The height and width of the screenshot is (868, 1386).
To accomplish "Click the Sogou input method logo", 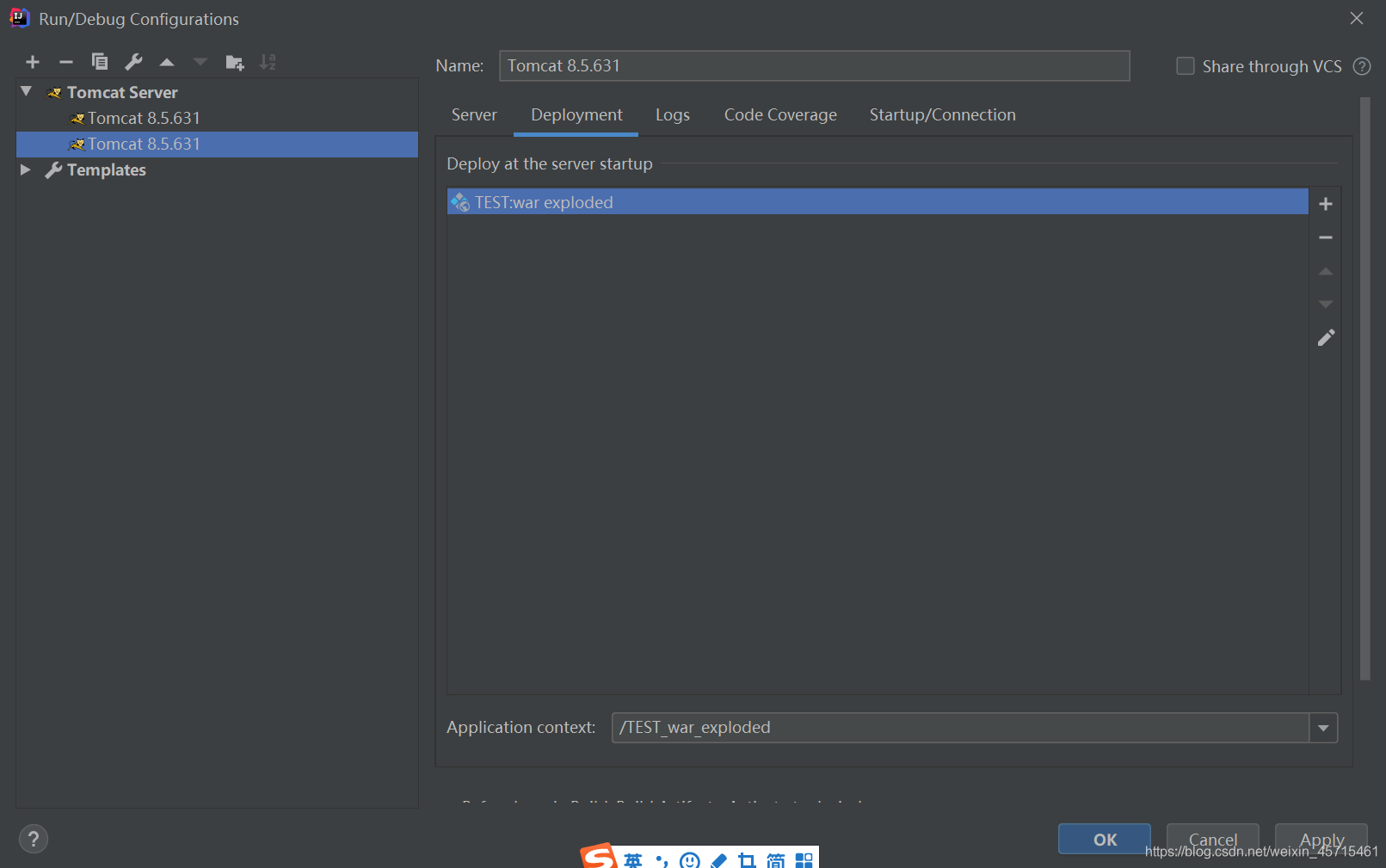I will (599, 857).
